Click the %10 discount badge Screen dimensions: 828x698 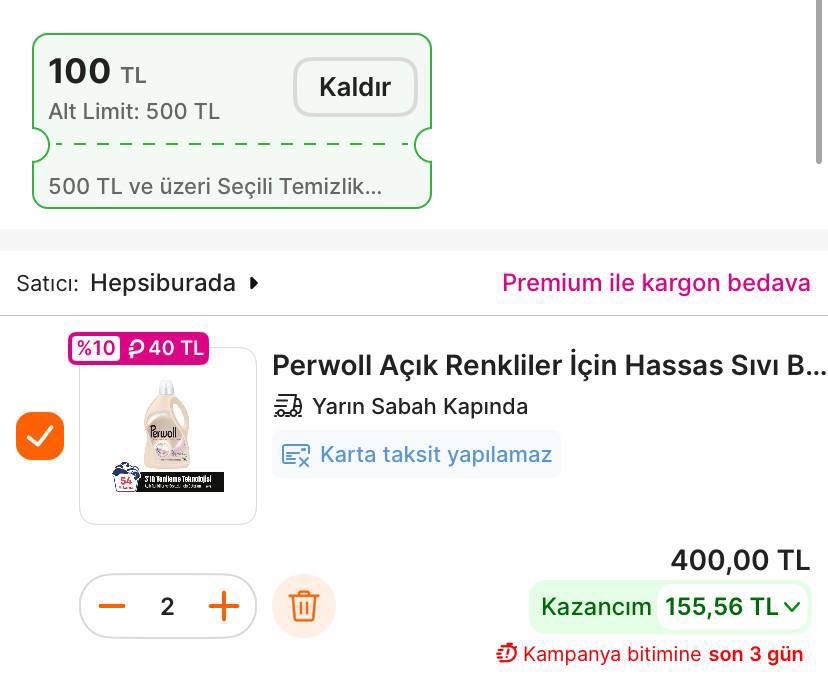(x=96, y=348)
